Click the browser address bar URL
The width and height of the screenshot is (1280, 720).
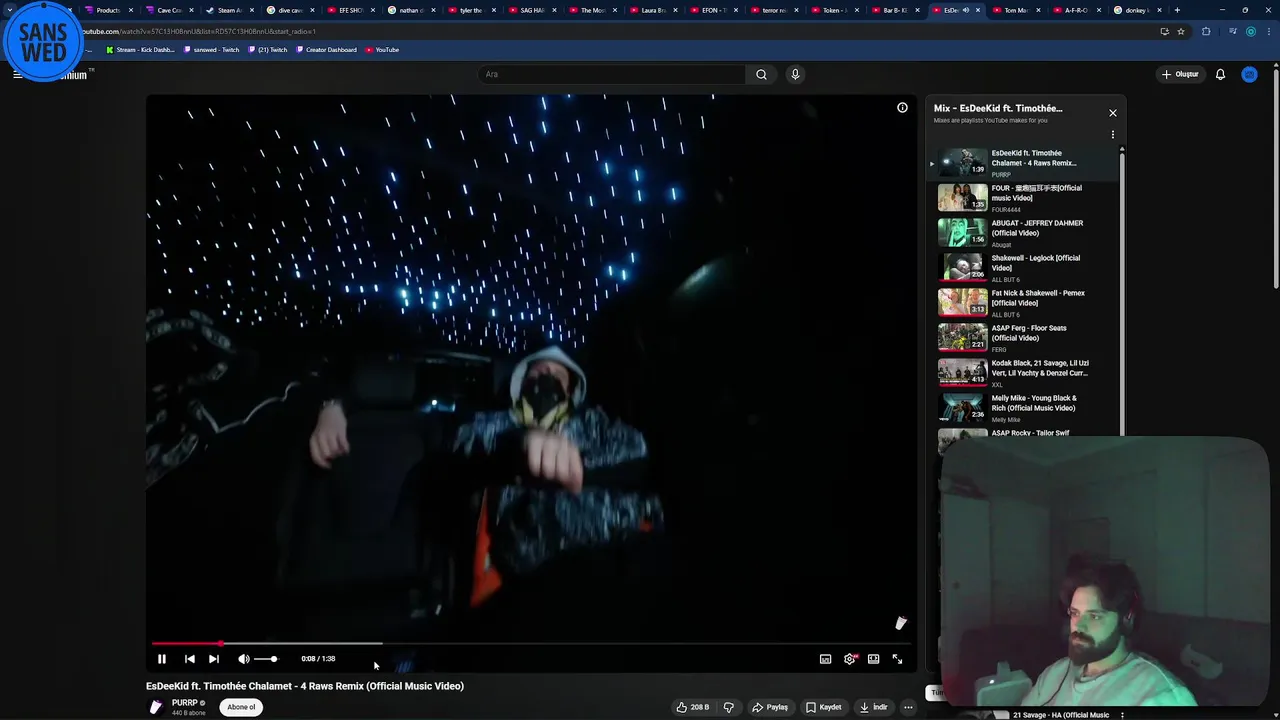200,31
